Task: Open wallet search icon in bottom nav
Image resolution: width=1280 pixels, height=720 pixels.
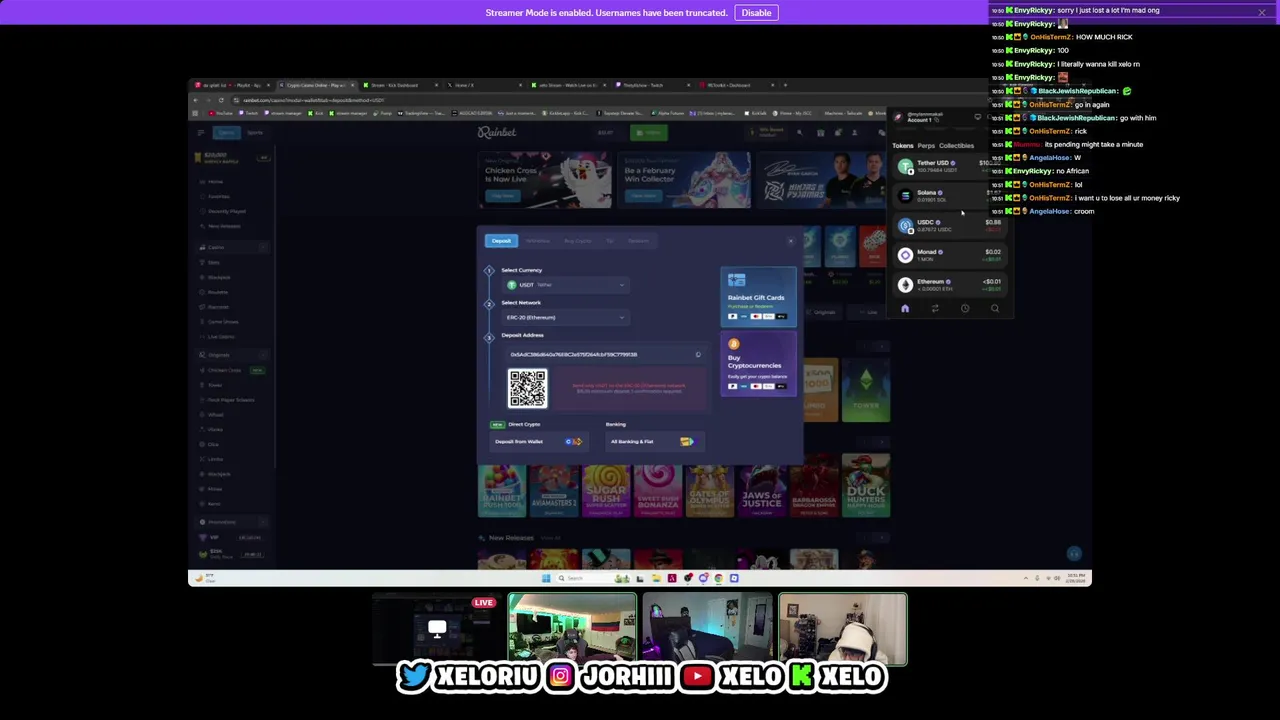Action: pyautogui.click(x=995, y=309)
